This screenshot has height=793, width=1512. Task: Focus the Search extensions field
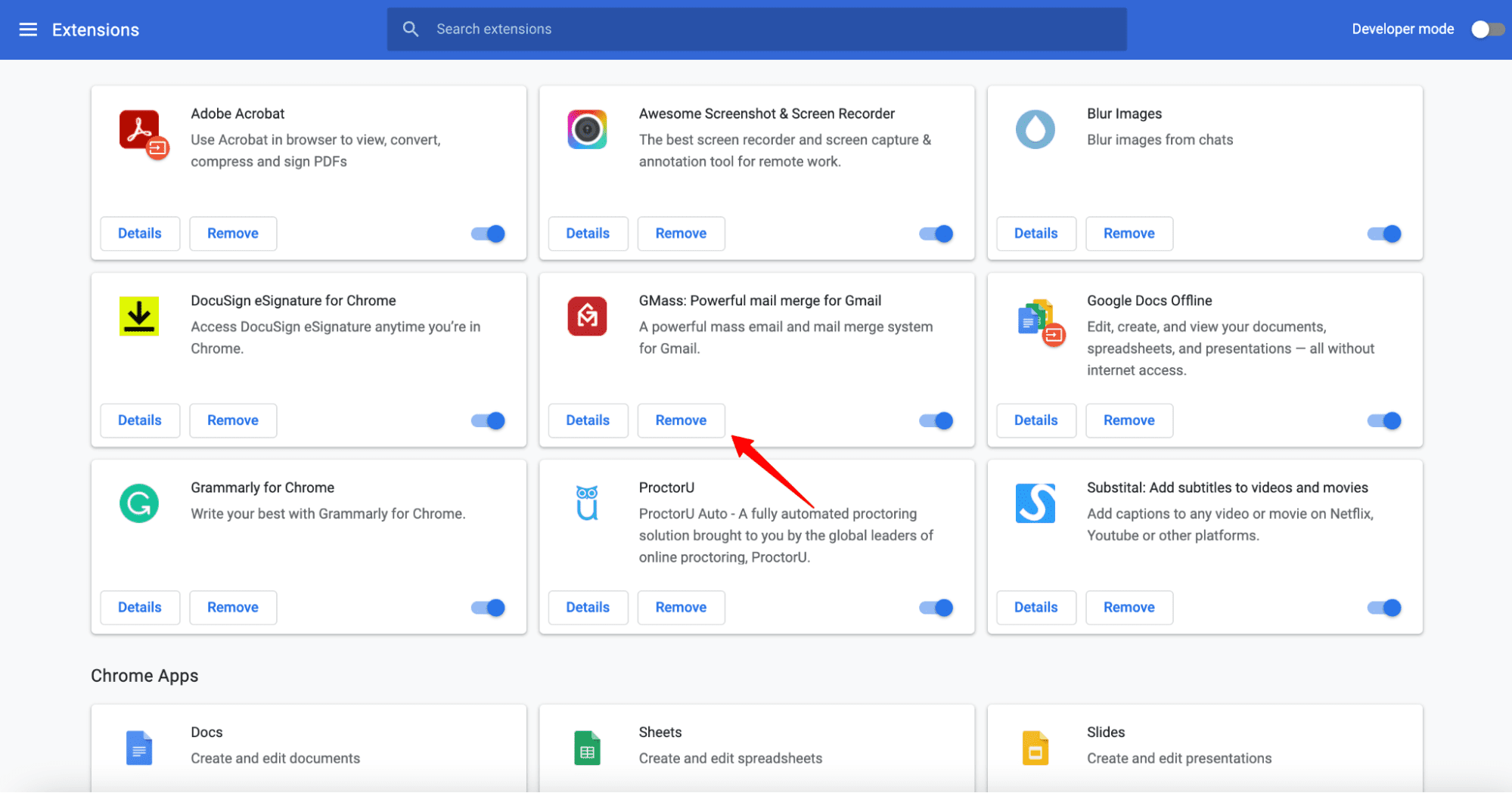click(x=756, y=29)
